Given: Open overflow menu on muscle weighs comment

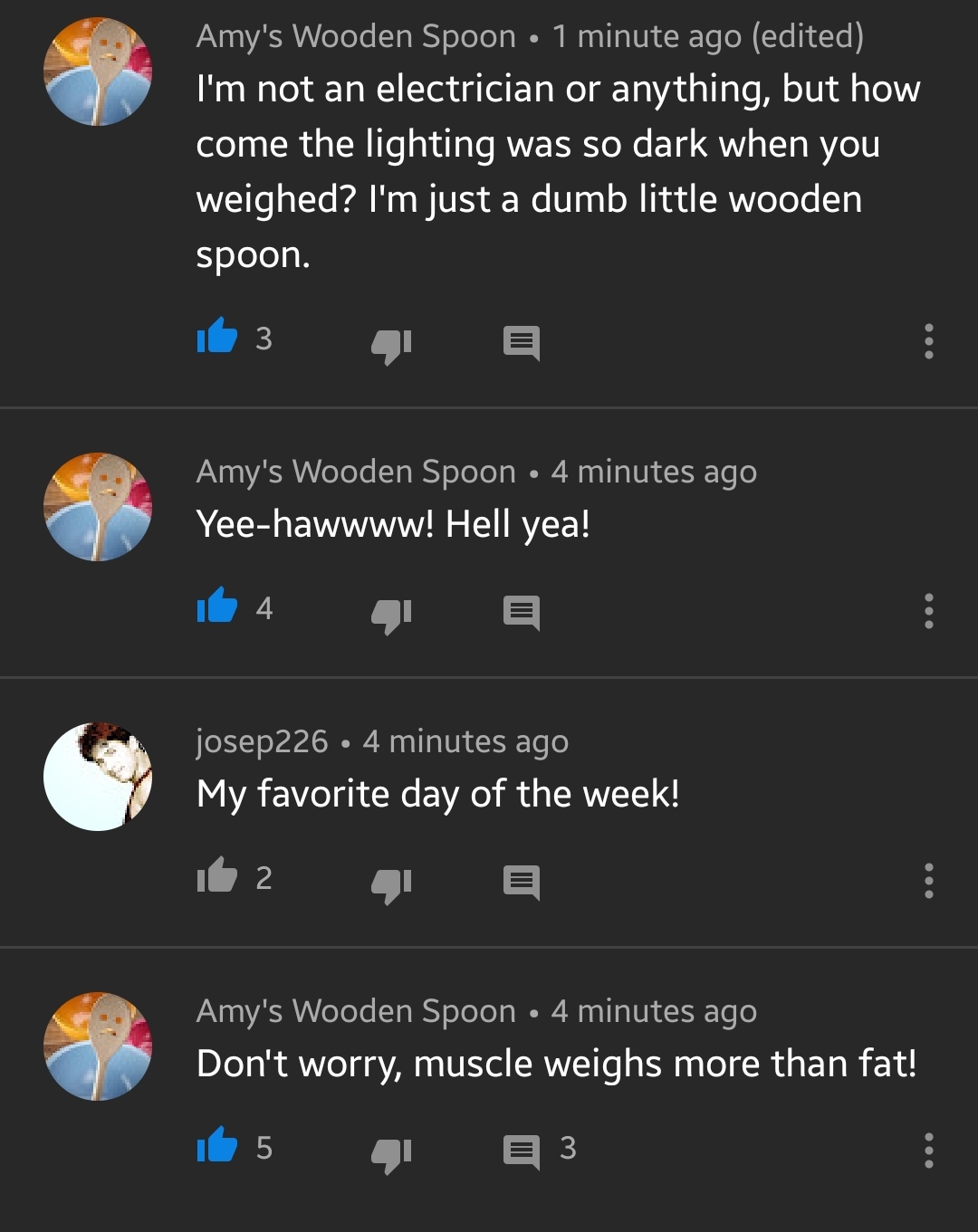Looking at the screenshot, I should click(x=928, y=1151).
